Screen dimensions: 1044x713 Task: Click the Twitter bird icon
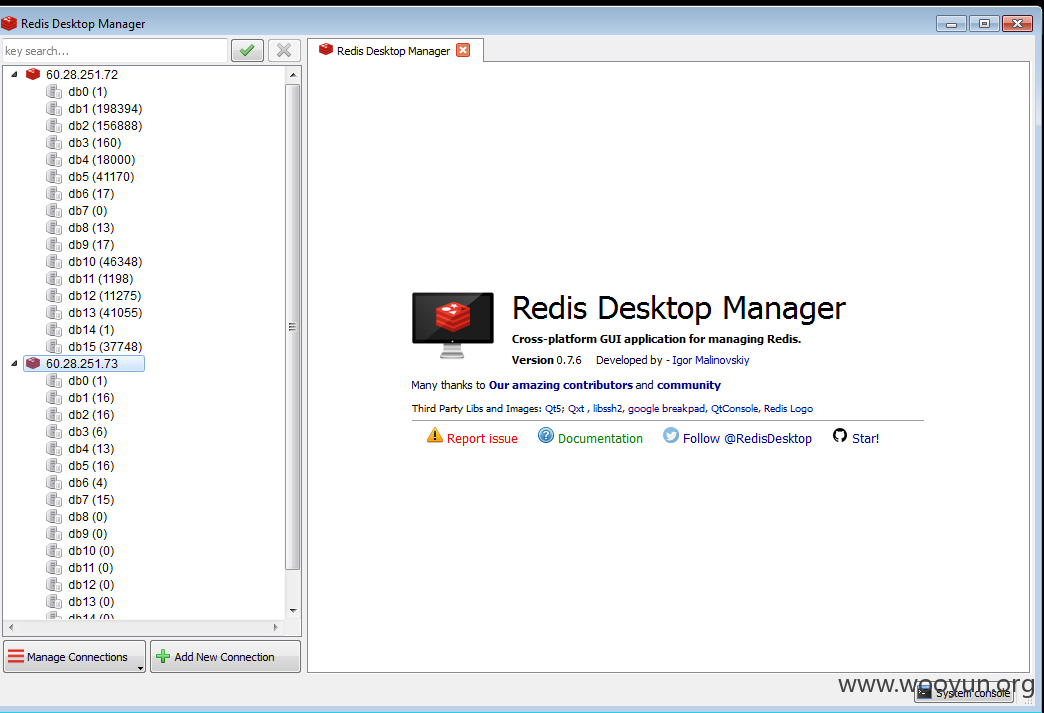pyautogui.click(x=671, y=435)
